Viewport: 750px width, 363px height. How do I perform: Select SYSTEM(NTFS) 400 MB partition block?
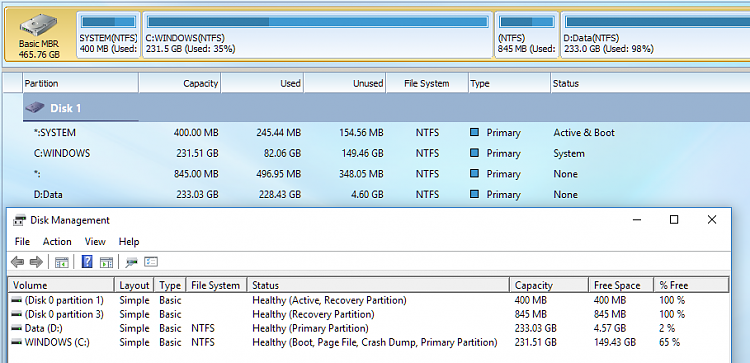point(109,35)
